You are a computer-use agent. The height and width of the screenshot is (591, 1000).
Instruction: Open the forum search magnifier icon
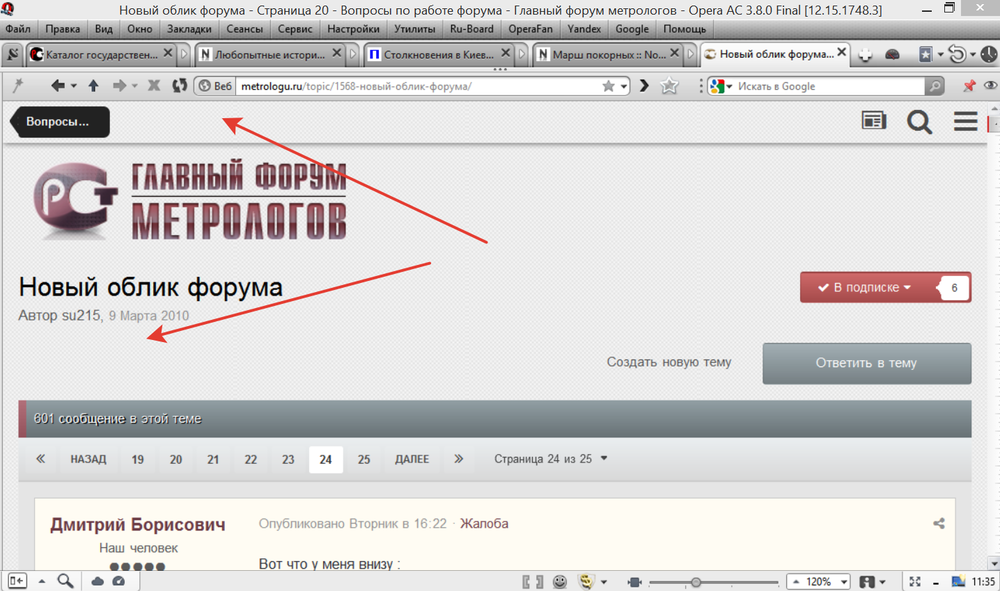click(x=919, y=121)
